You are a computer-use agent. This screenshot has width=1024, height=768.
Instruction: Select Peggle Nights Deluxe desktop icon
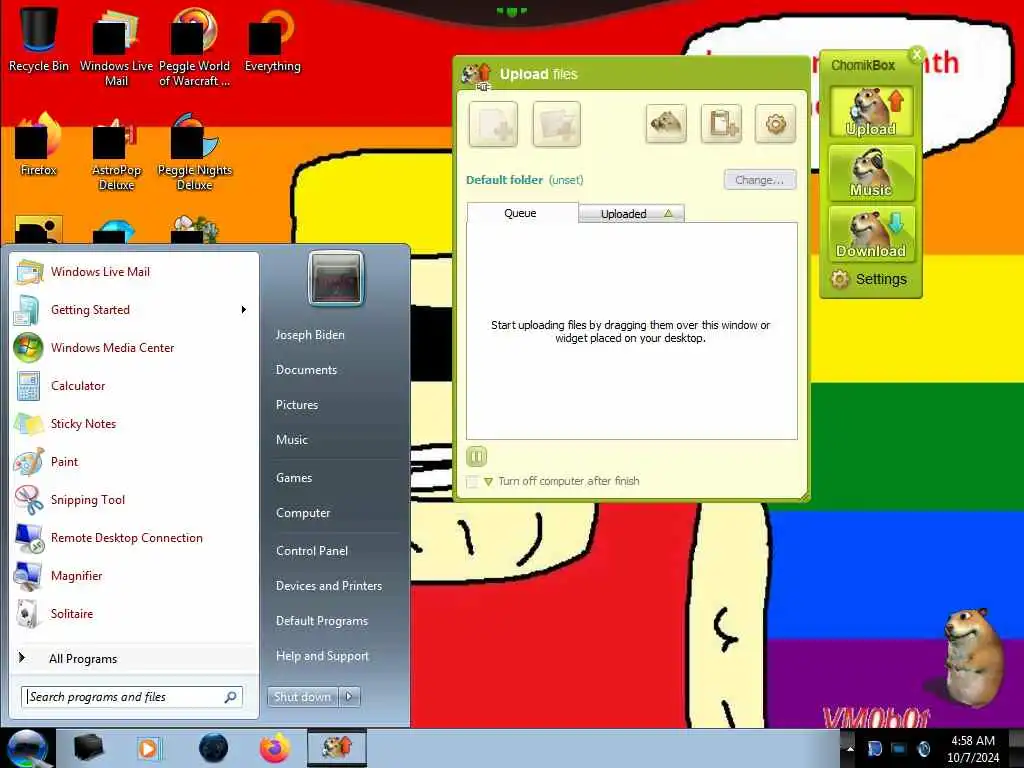tap(195, 152)
